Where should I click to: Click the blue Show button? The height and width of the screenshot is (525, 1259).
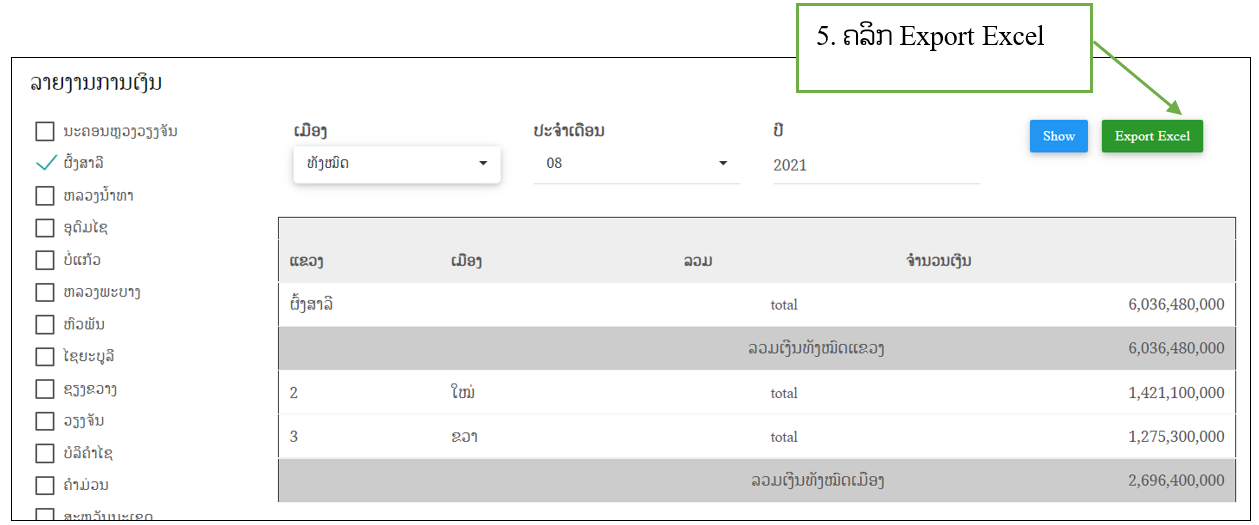[1058, 136]
